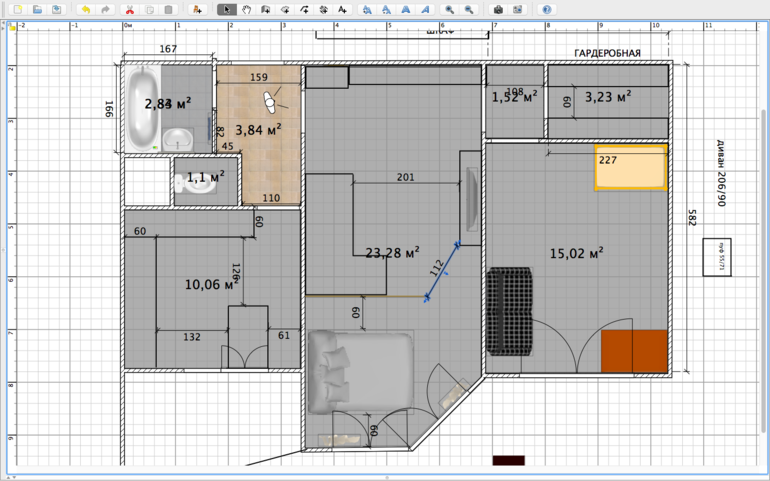Screen dimensions: 770x481
Task: Save the current home plan
Action: click(57, 9)
